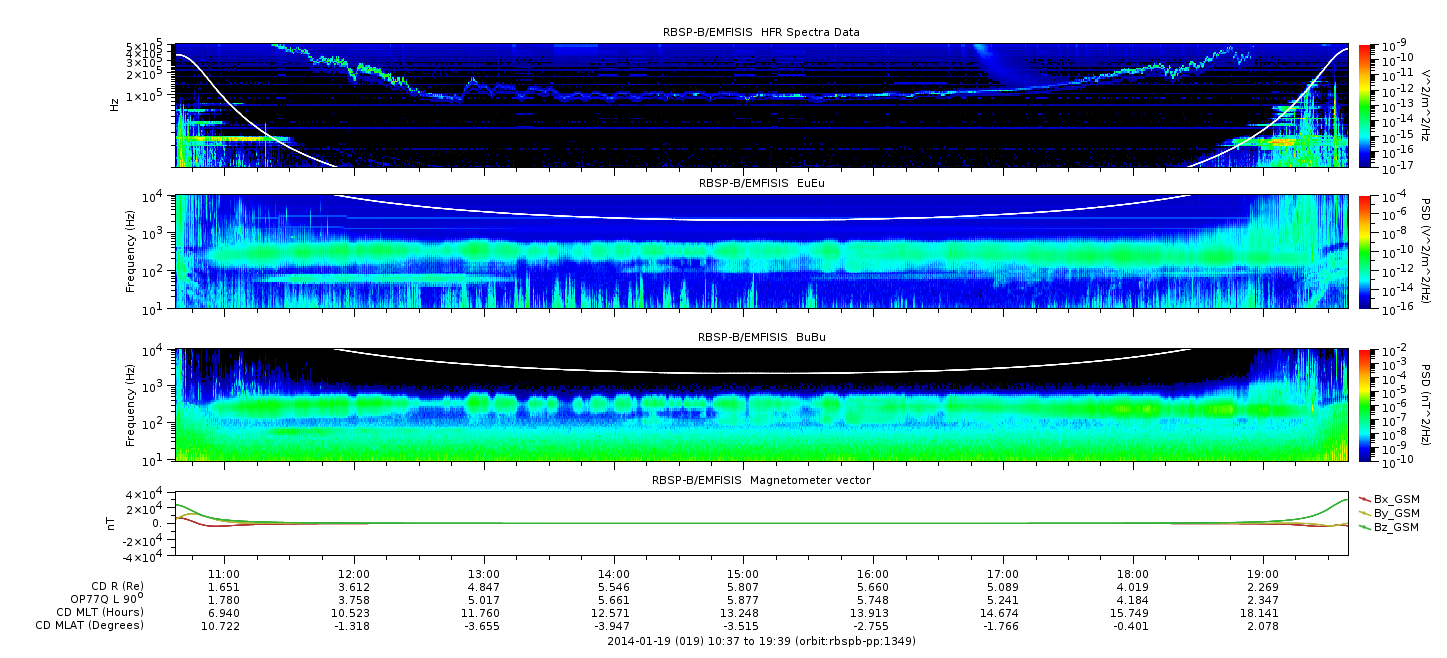This screenshot has width=1447, height=658.
Task: Click the RBSP-B/EMFISIS BuBu panel title
Action: (x=761, y=338)
